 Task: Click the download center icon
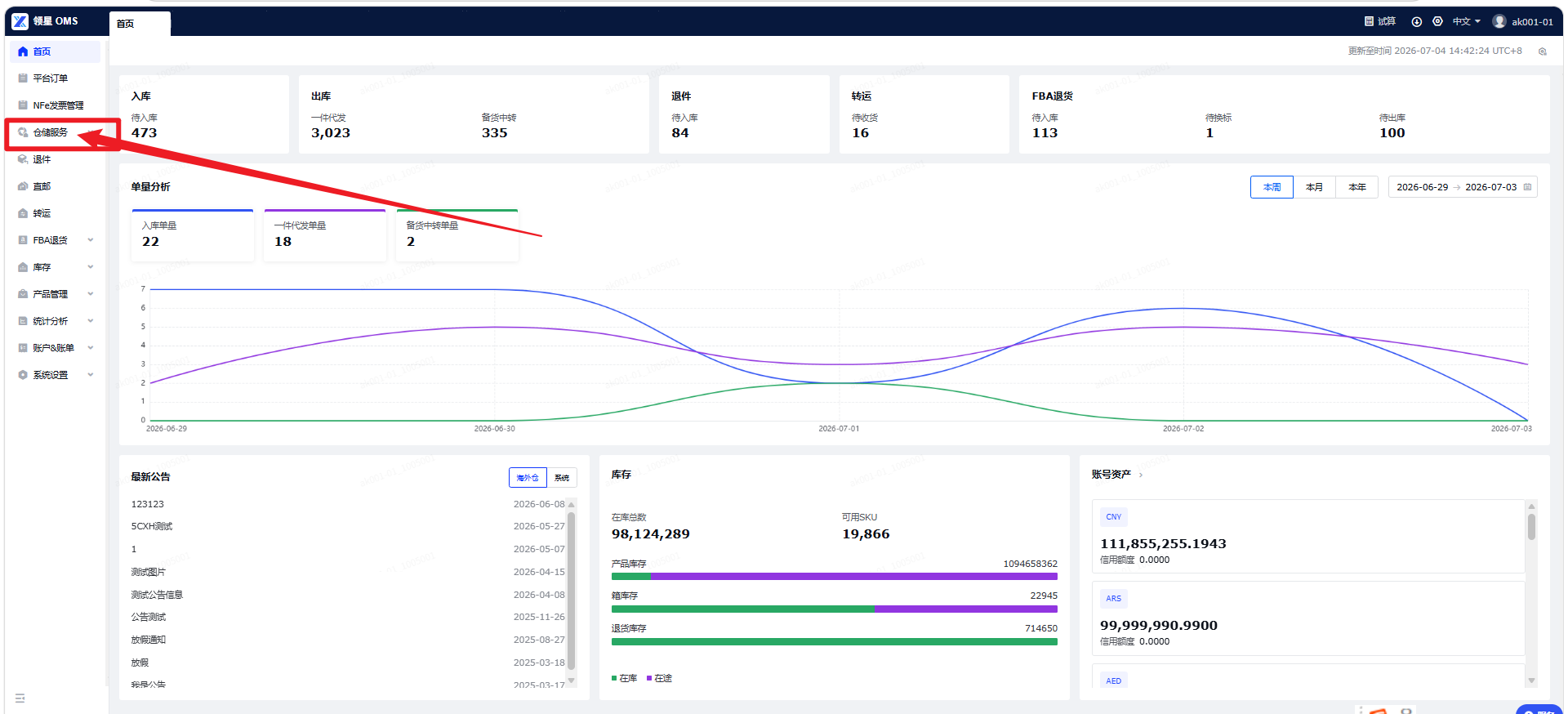(x=1417, y=22)
